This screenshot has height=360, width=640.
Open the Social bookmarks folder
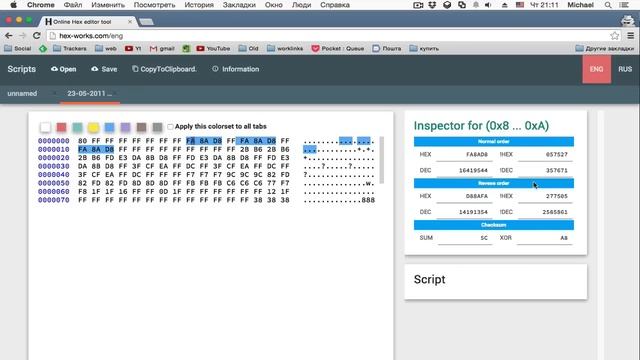18,48
